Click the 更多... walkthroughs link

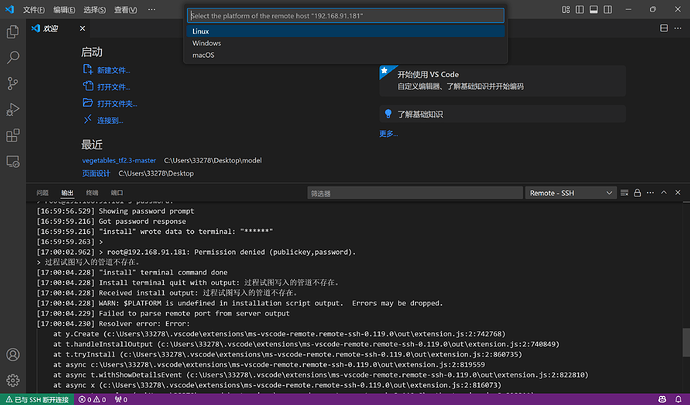(389, 133)
